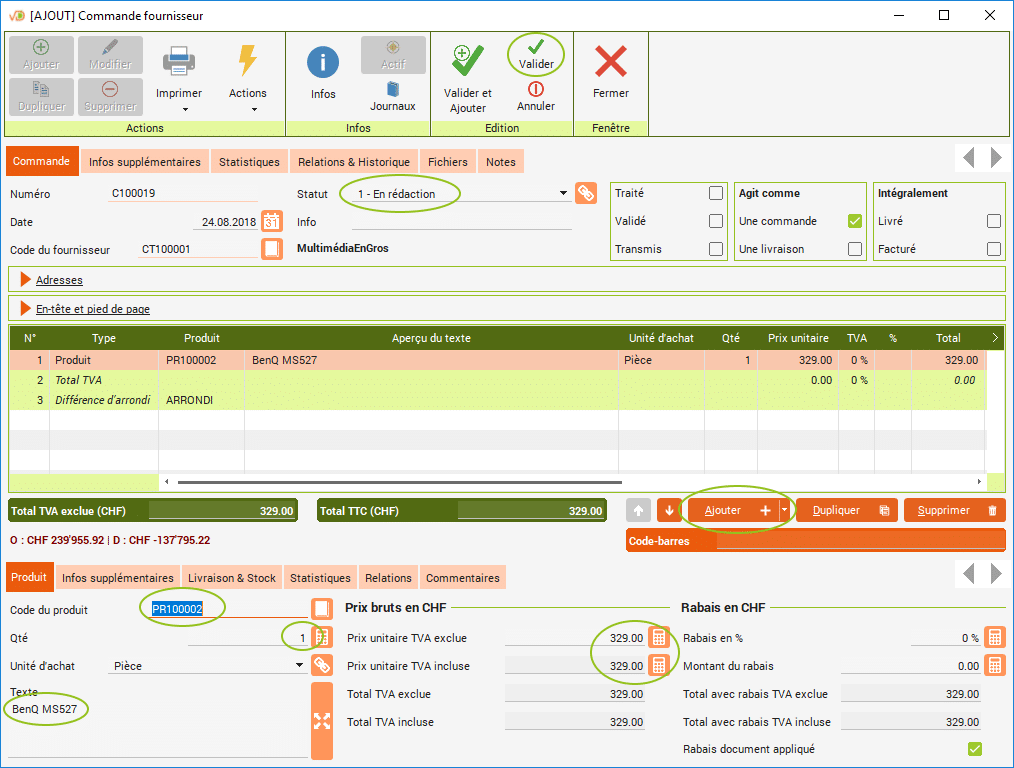The height and width of the screenshot is (768, 1014).
Task: Open the Unité d'achat dropdown
Action: point(299,665)
